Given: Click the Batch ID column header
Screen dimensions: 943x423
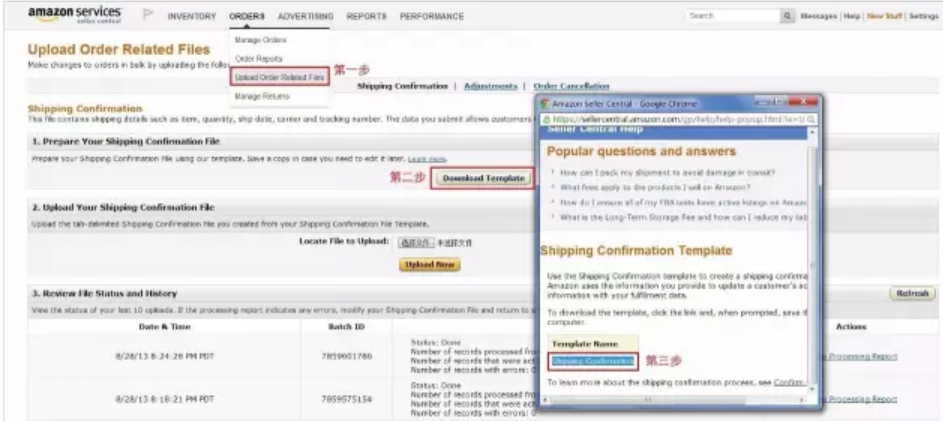Looking at the screenshot, I should 347,327.
